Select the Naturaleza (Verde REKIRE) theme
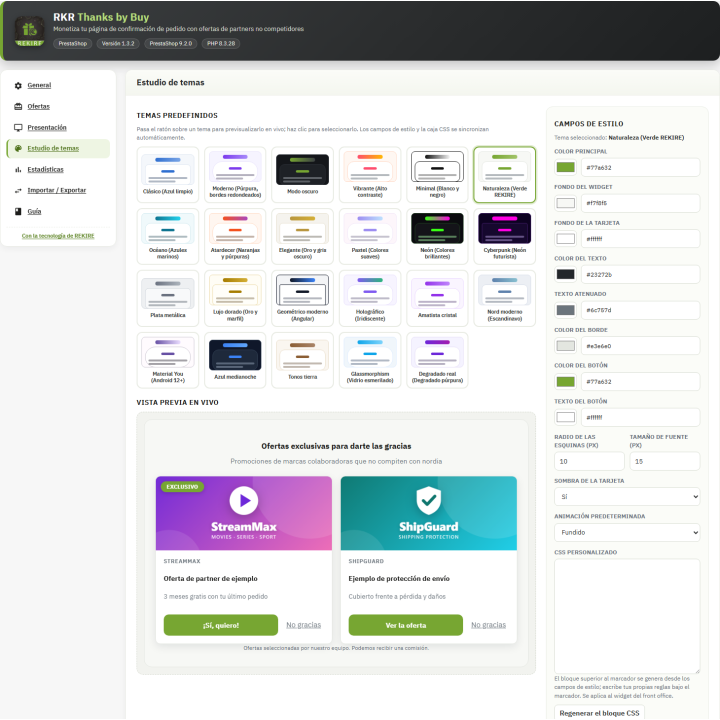Screen dimensions: 720x720 505,175
